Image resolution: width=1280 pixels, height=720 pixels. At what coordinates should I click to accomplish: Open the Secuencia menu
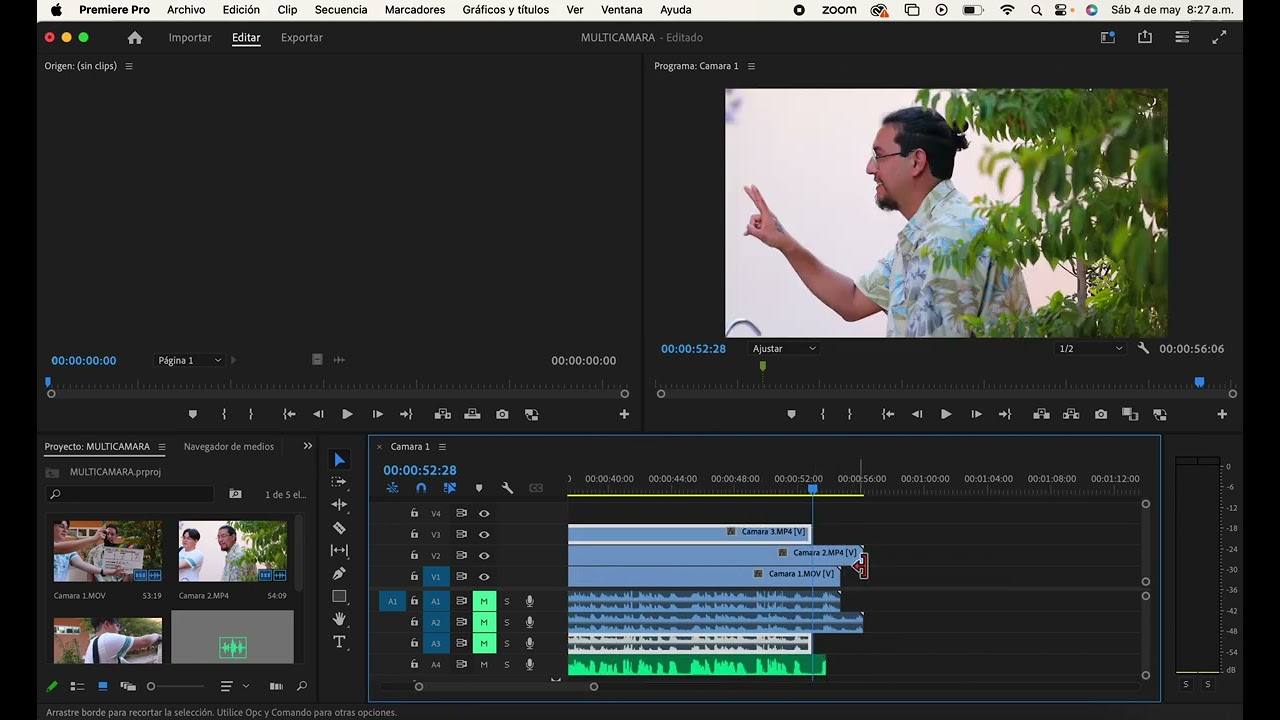click(340, 10)
